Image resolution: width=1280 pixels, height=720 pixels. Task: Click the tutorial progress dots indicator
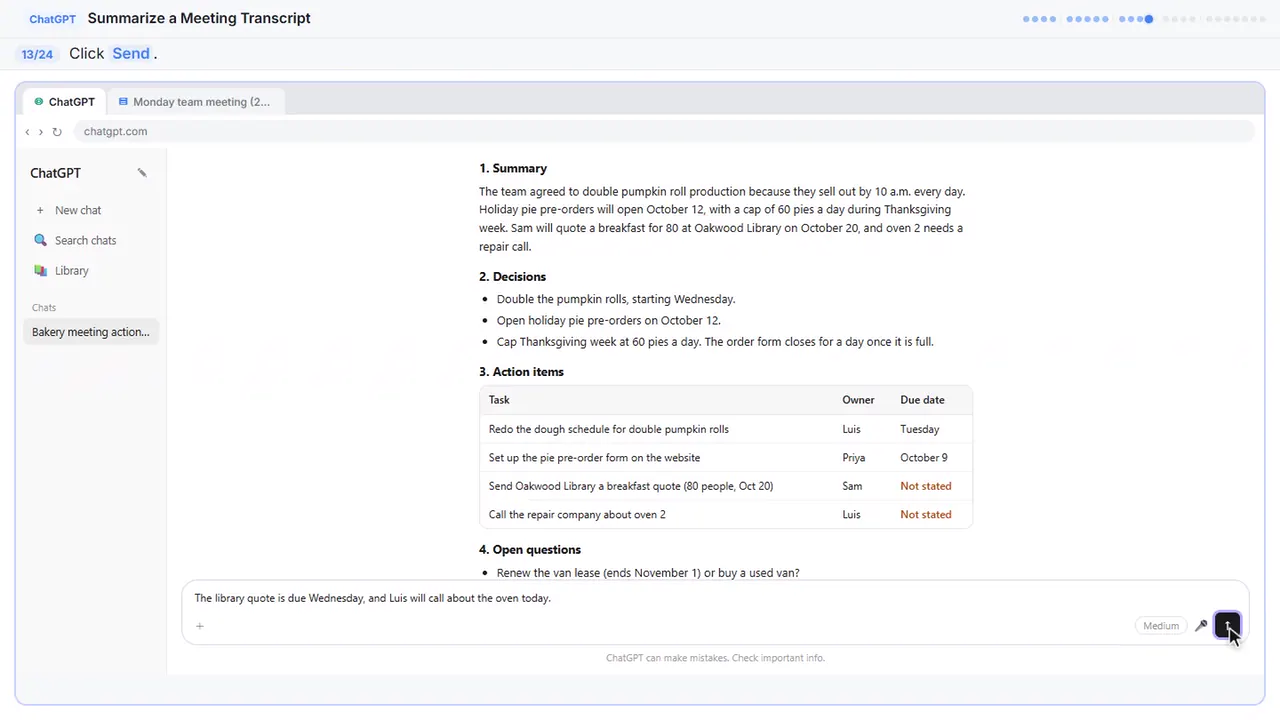tap(1144, 19)
